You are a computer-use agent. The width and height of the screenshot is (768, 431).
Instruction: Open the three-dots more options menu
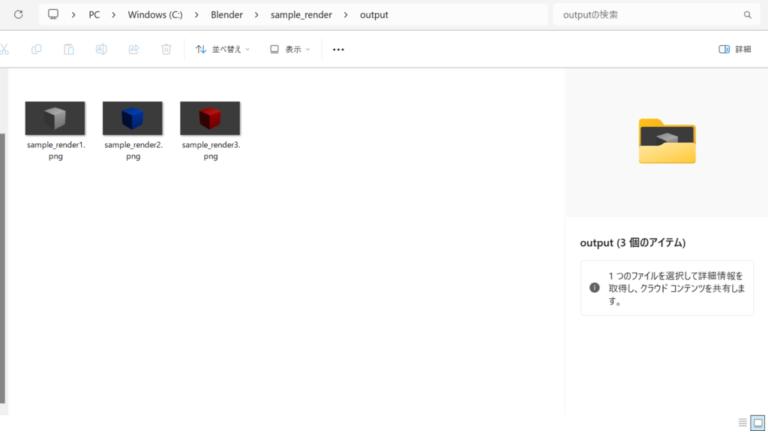click(338, 49)
